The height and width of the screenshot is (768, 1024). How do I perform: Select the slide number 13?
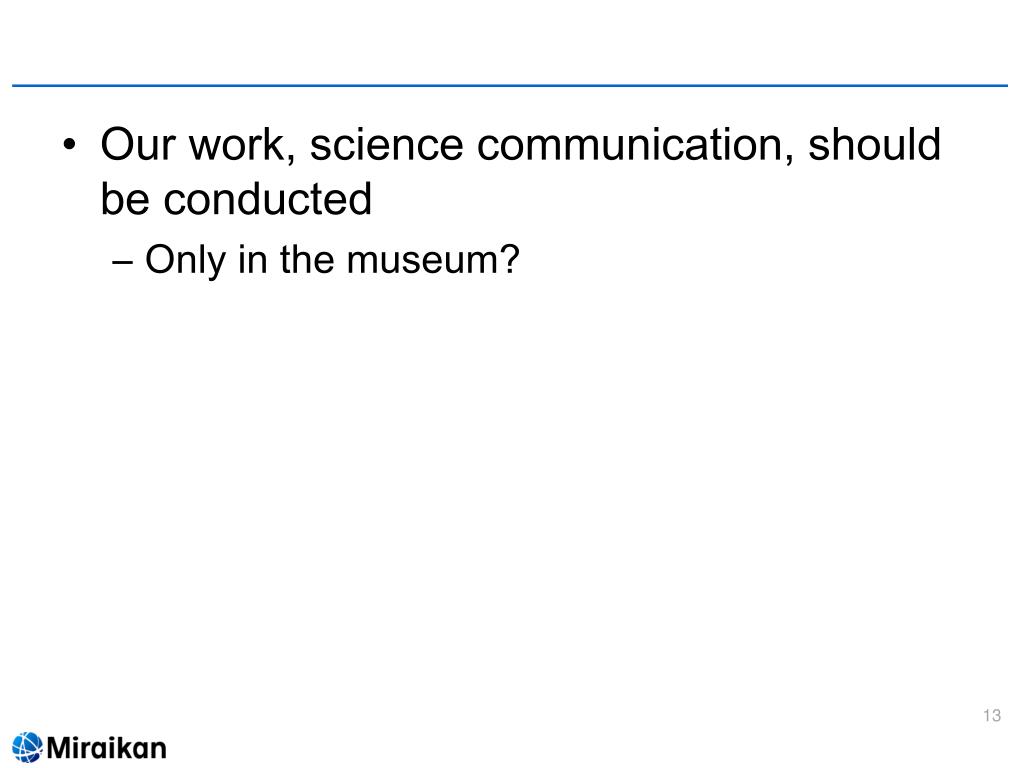coord(991,716)
